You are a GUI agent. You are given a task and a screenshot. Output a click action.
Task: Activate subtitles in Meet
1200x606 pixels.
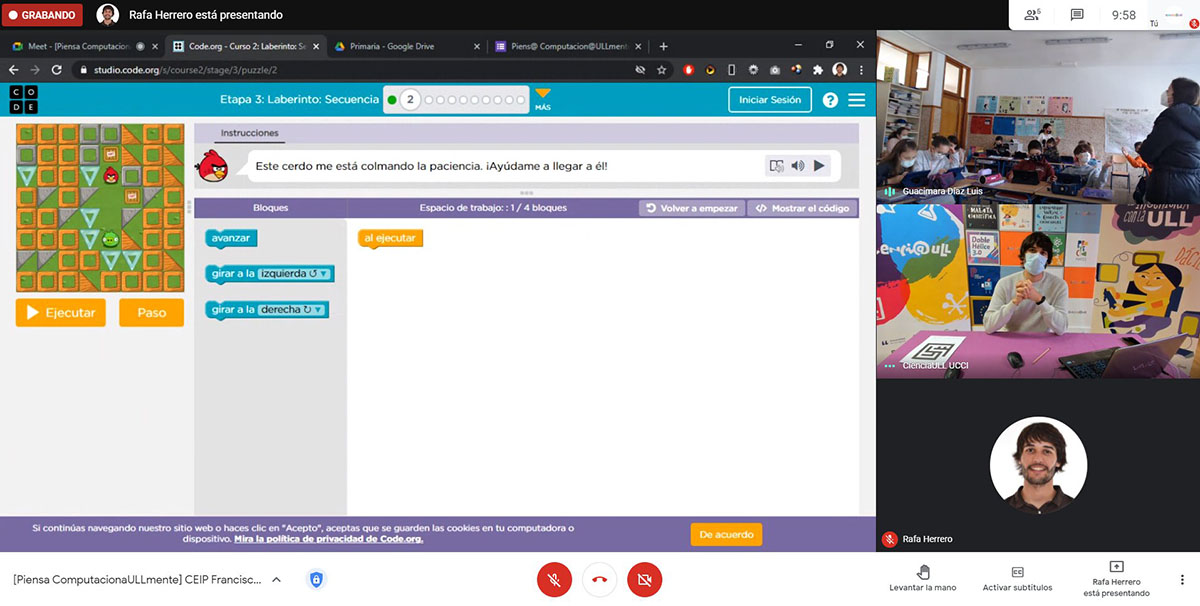1017,578
